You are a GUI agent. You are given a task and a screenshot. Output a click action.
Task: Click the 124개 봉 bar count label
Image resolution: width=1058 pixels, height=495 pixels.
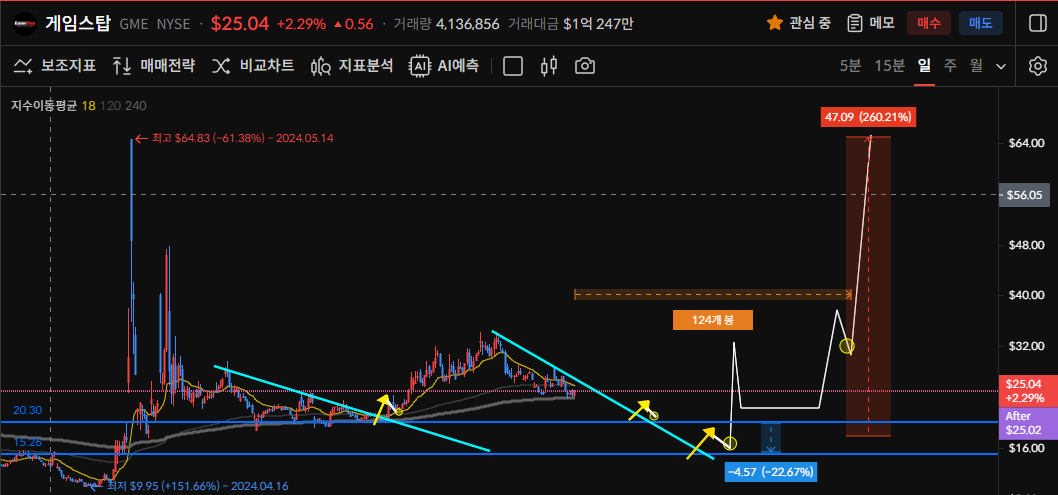[713, 321]
